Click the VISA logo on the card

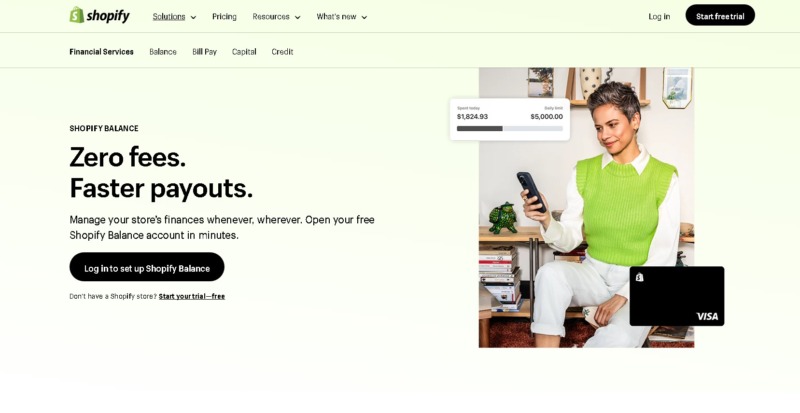(x=707, y=317)
